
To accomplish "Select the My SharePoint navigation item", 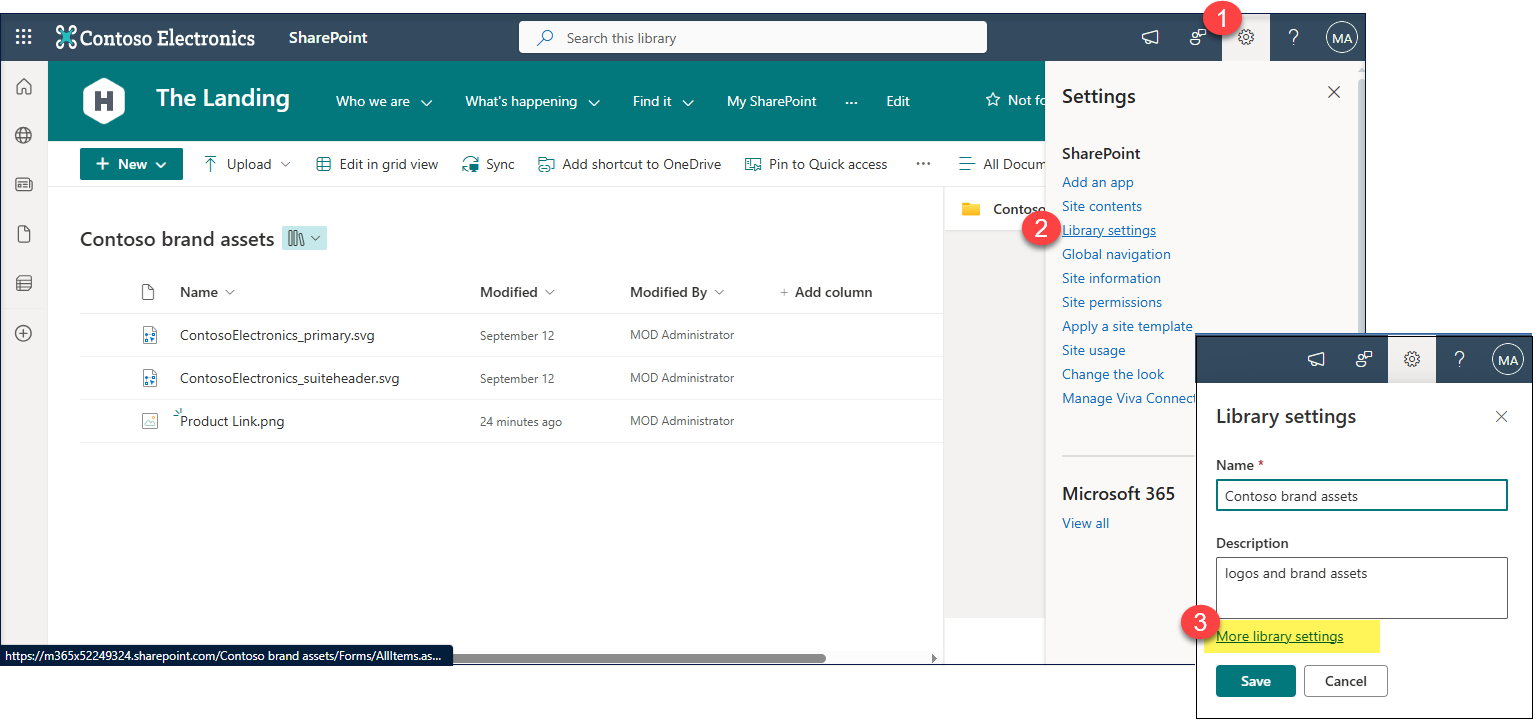I will 771,101.
